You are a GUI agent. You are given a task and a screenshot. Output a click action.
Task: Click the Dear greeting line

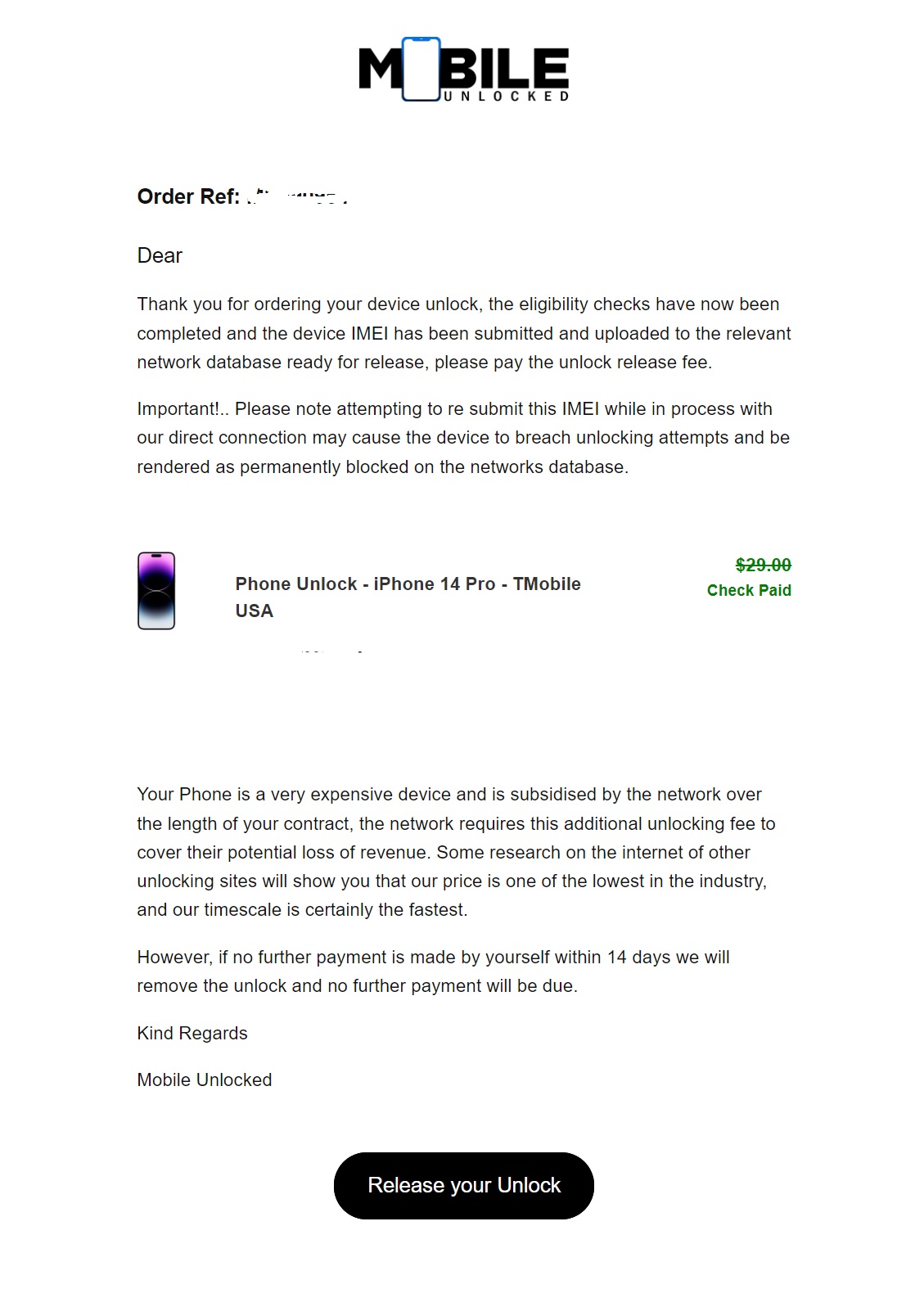point(160,255)
